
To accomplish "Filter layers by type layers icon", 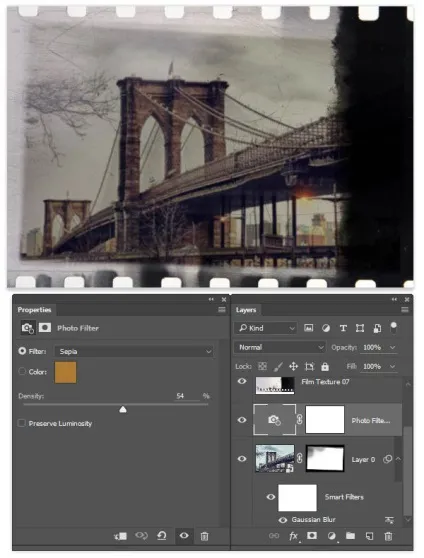I will coord(343,328).
